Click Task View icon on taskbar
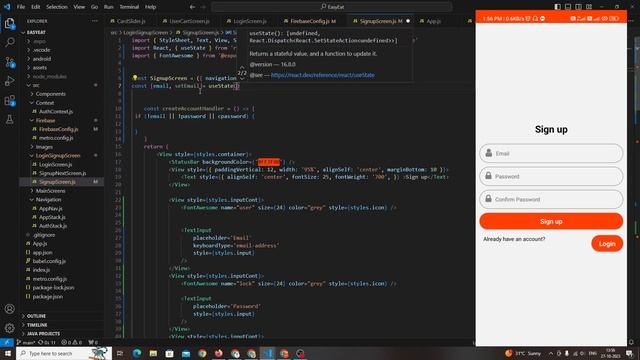Screen dimensions: 640x360 coord(120,353)
